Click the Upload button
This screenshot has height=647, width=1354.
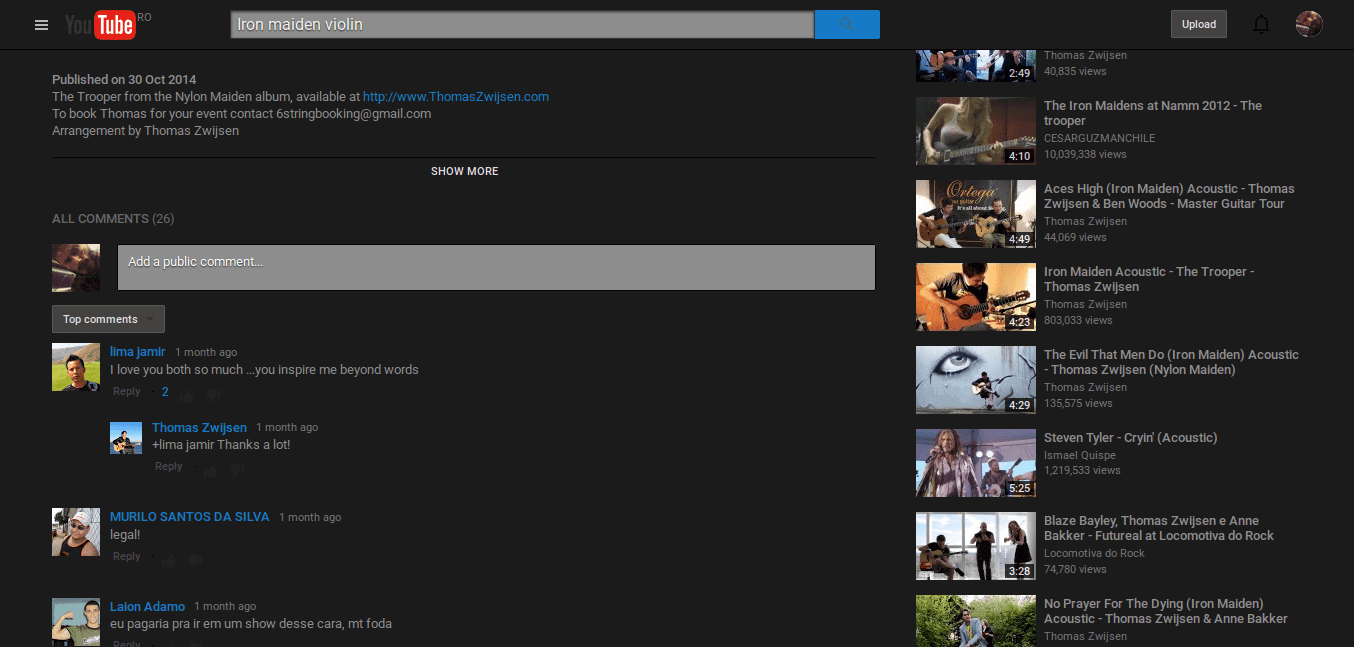(x=1198, y=25)
